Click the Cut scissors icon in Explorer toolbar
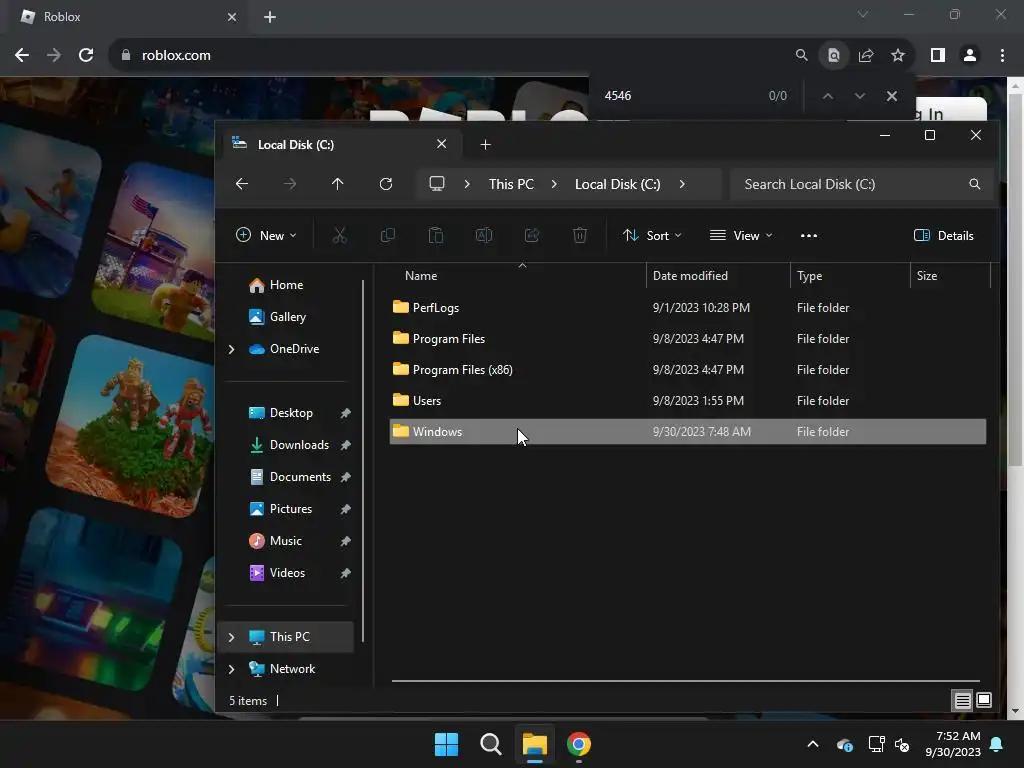This screenshot has width=1024, height=768. (x=339, y=236)
